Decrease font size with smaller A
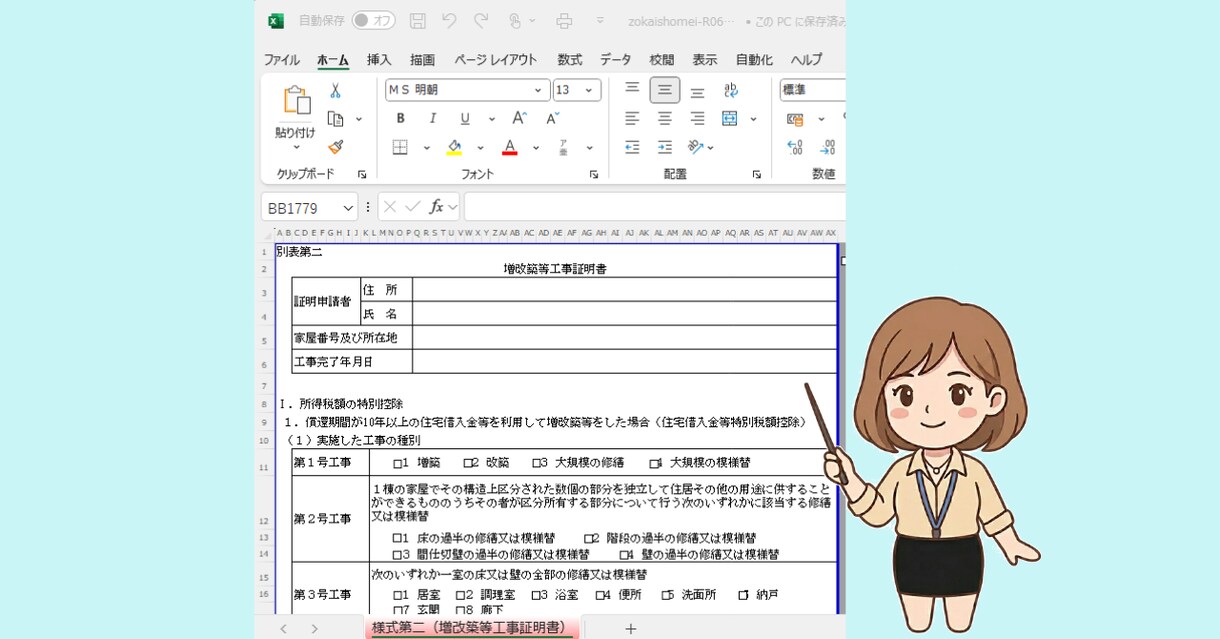The width and height of the screenshot is (1220, 639). pos(552,118)
